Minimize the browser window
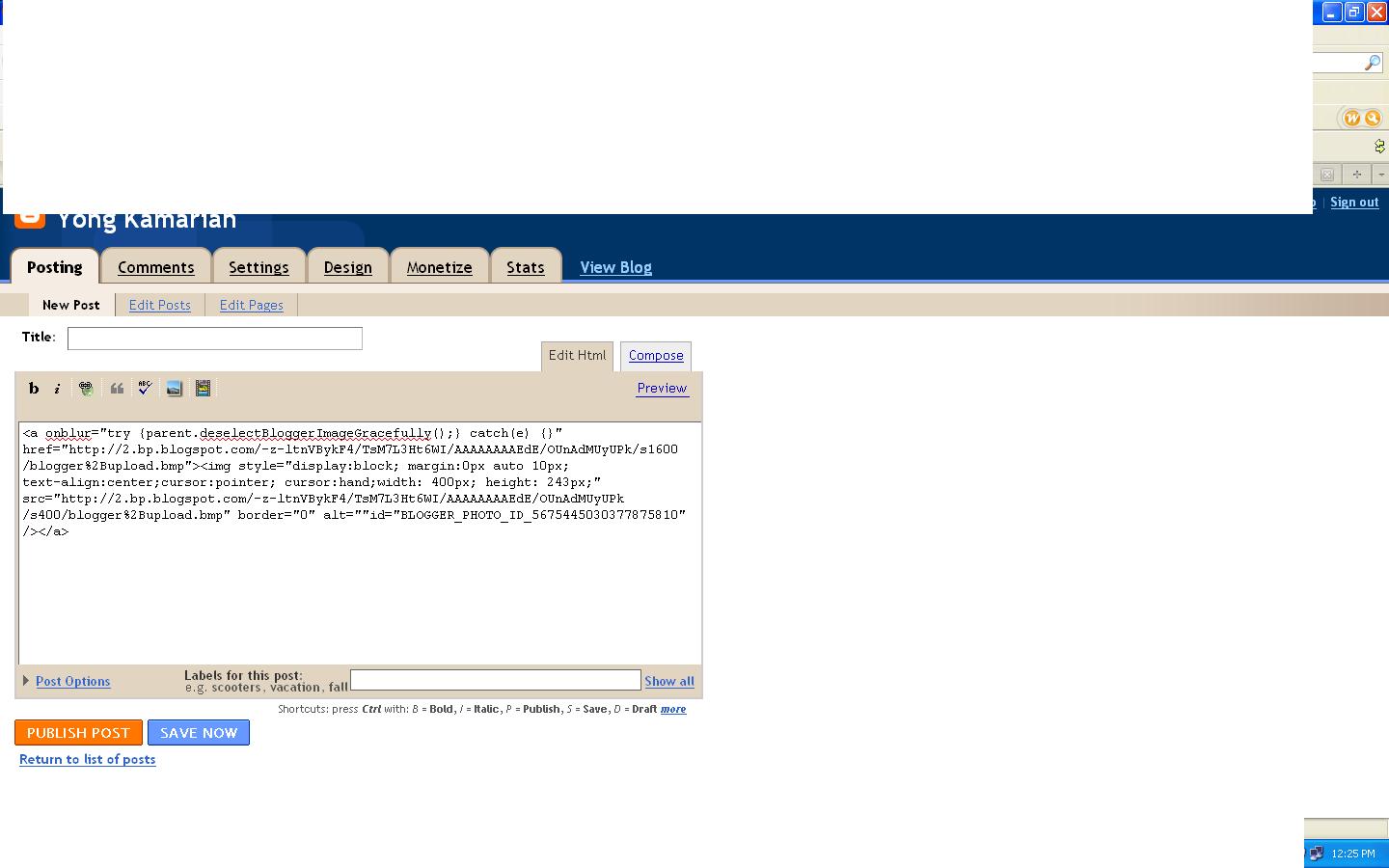Screen dimensions: 1389x868 (x=1332, y=13)
